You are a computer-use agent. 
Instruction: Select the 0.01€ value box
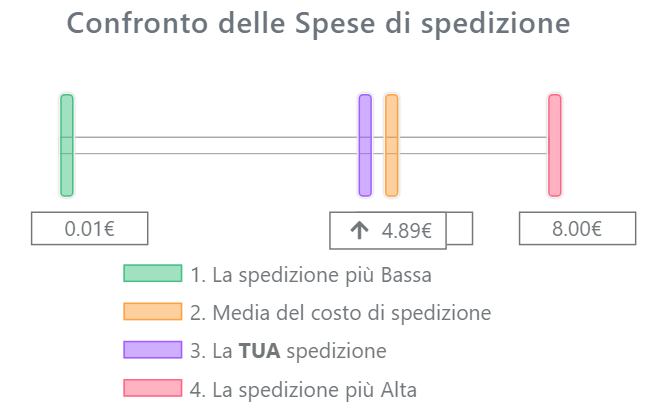90,229
